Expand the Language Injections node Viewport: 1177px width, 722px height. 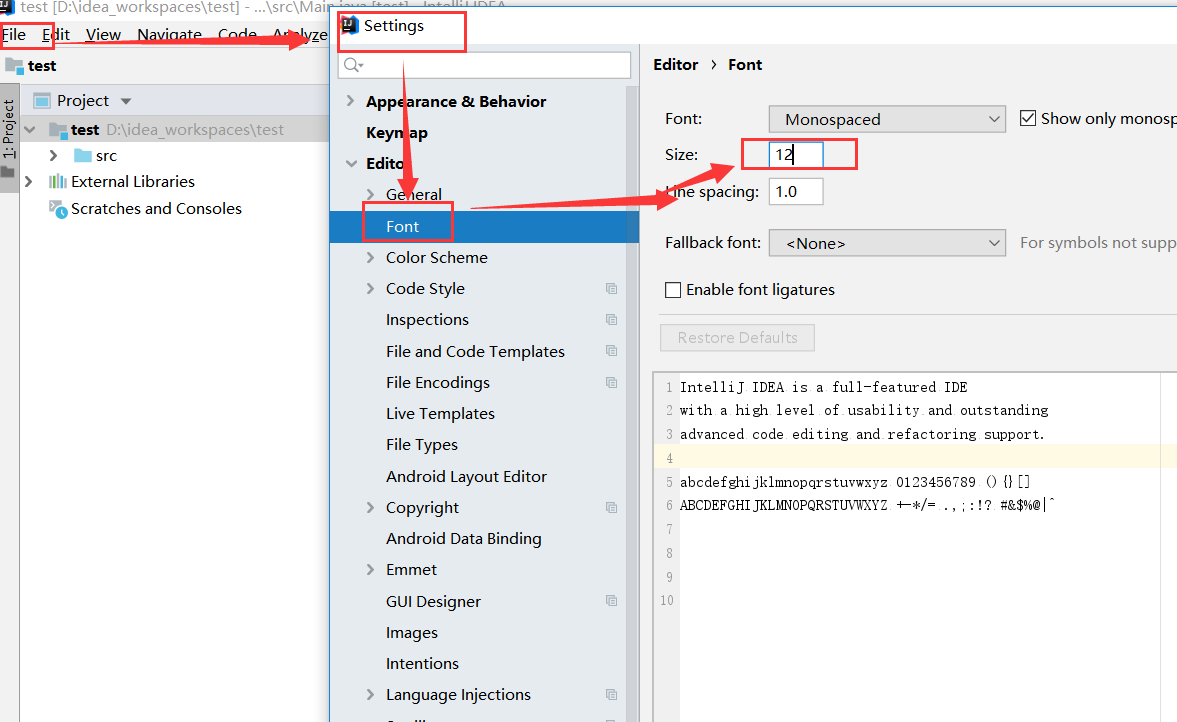pos(370,695)
